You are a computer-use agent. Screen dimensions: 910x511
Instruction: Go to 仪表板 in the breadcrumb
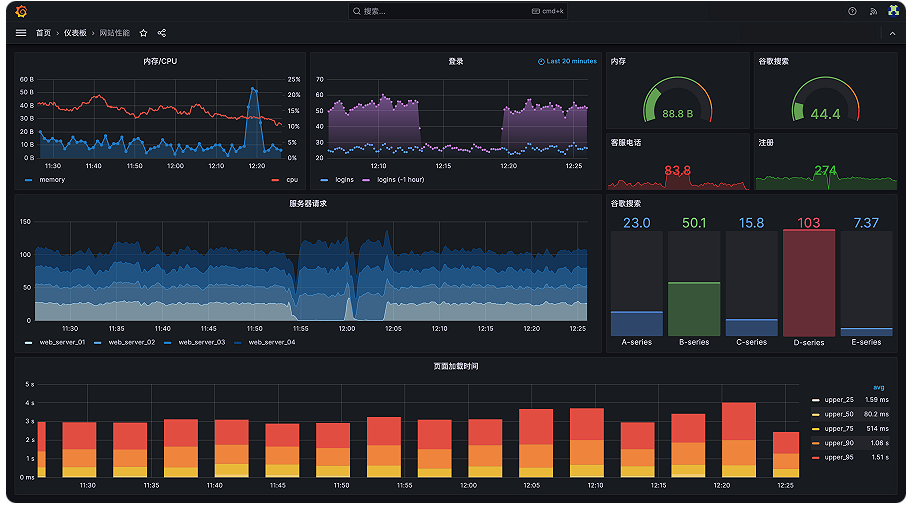point(75,33)
